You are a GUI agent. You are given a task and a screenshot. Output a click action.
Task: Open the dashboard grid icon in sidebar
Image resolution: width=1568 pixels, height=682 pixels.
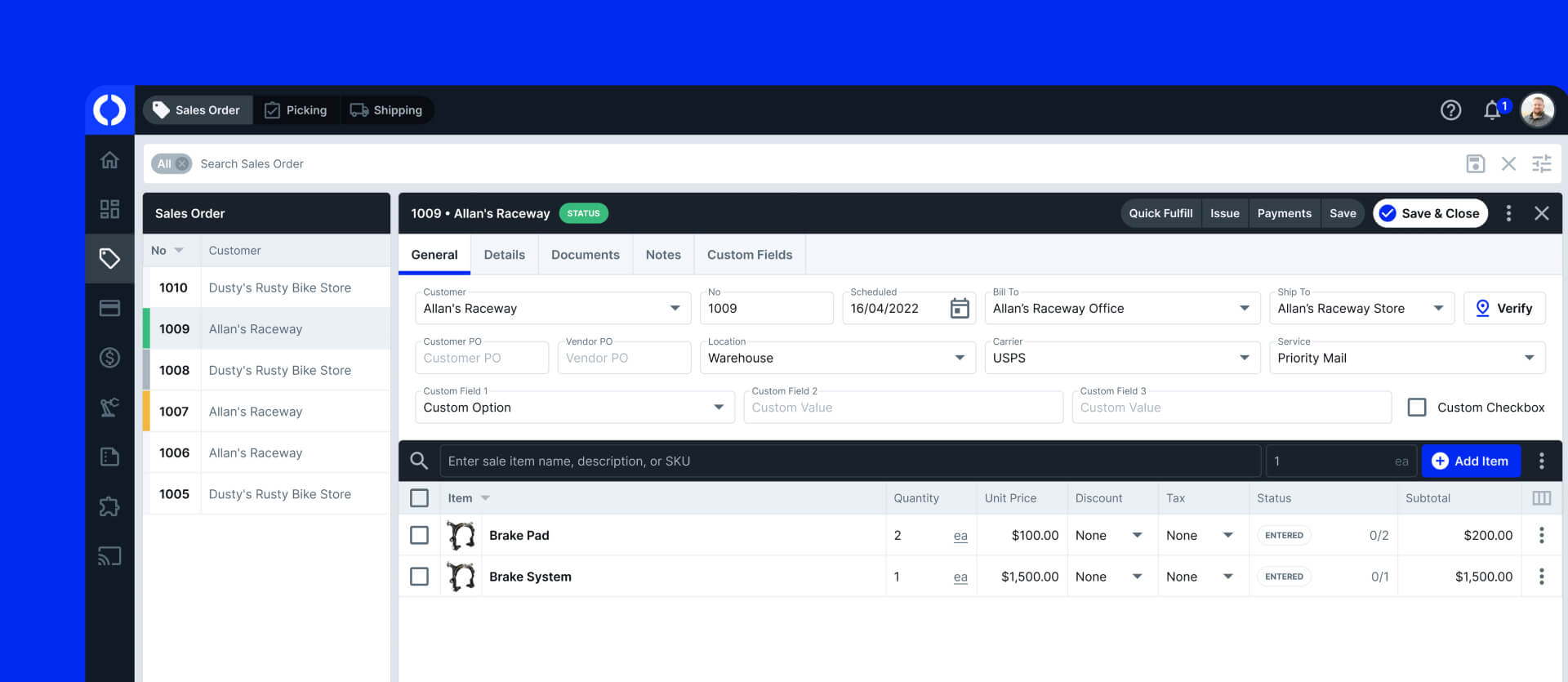coord(109,209)
